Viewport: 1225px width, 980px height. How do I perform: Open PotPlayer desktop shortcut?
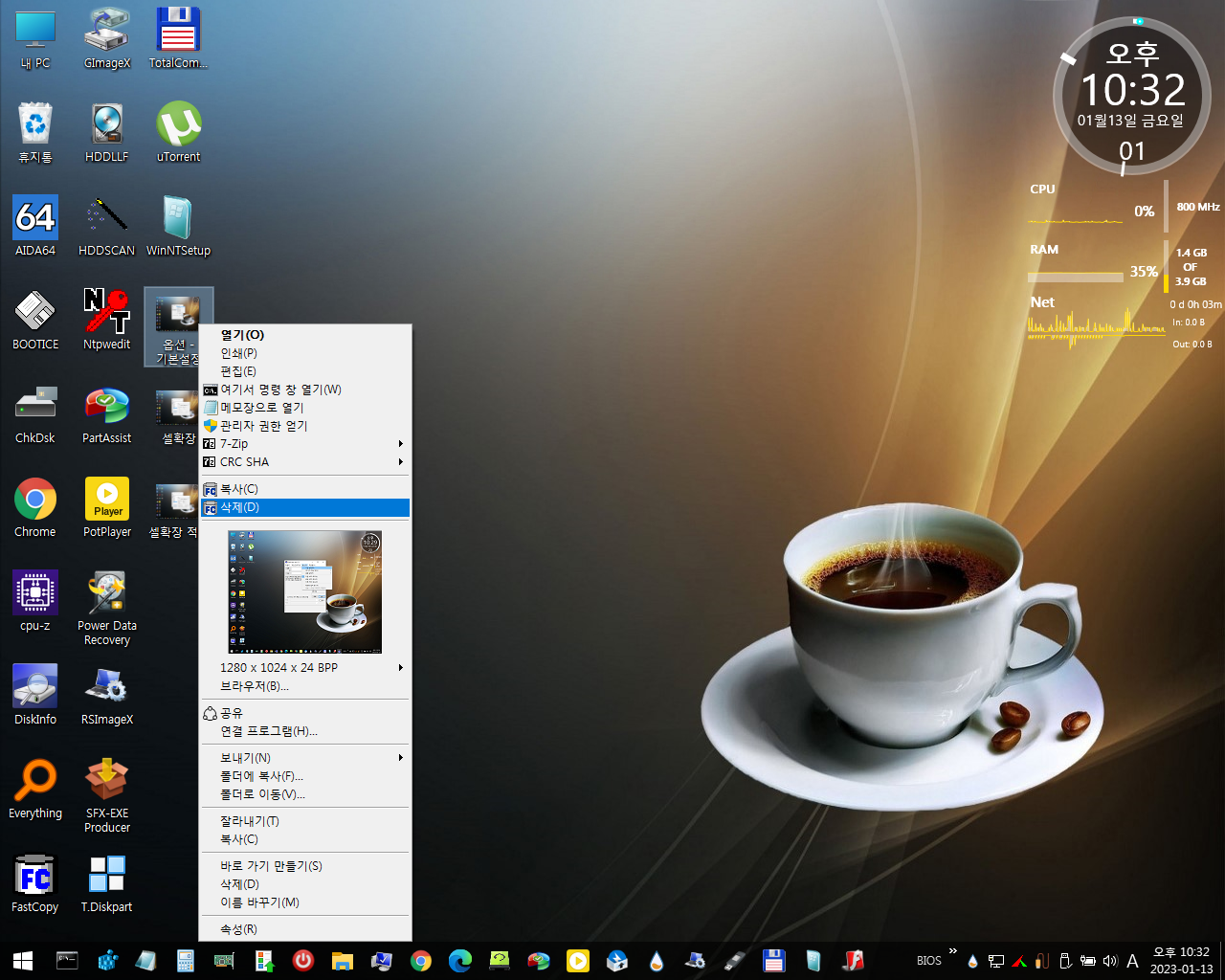(107, 508)
